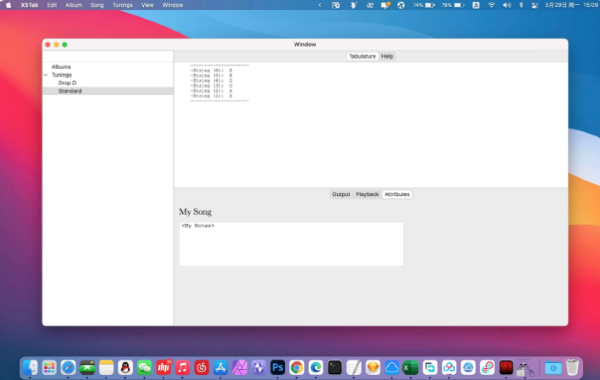Viewport: 600px width, 380px height.
Task: Click the date and time display
Action: tap(572, 5)
